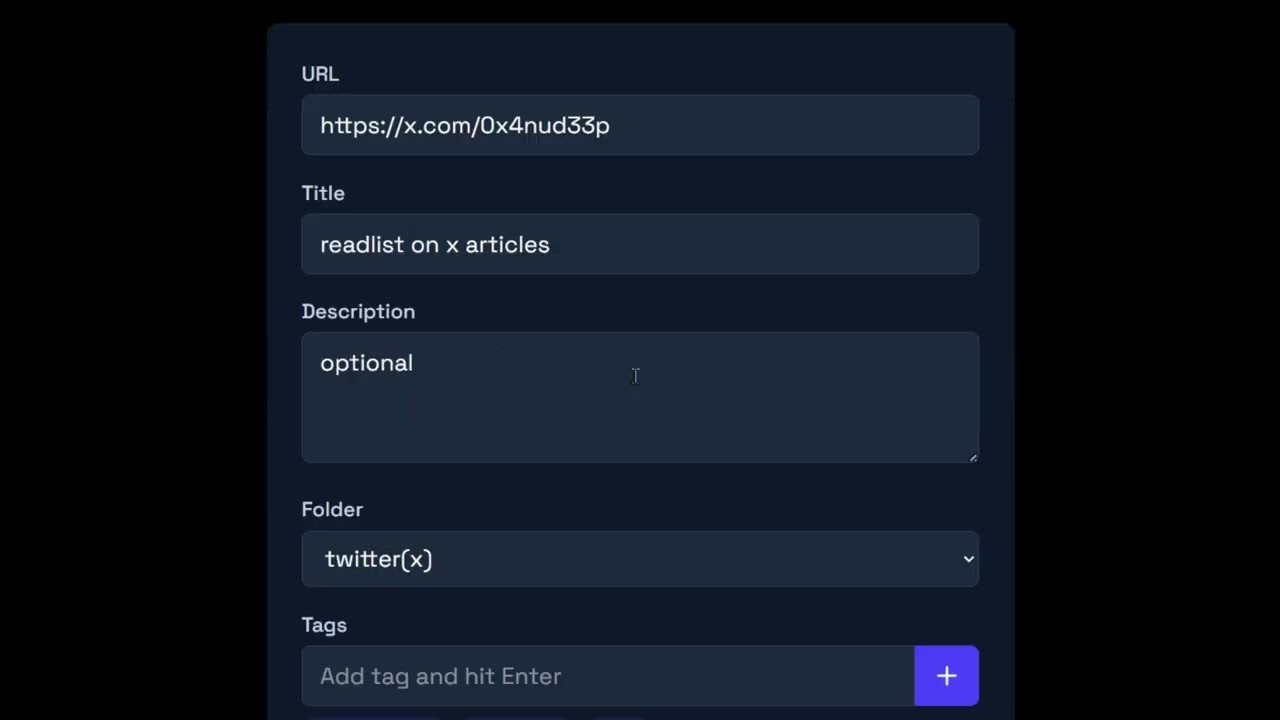Screen dimensions: 1280x720
Task: Focus the URL input field
Action: (x=640, y=125)
